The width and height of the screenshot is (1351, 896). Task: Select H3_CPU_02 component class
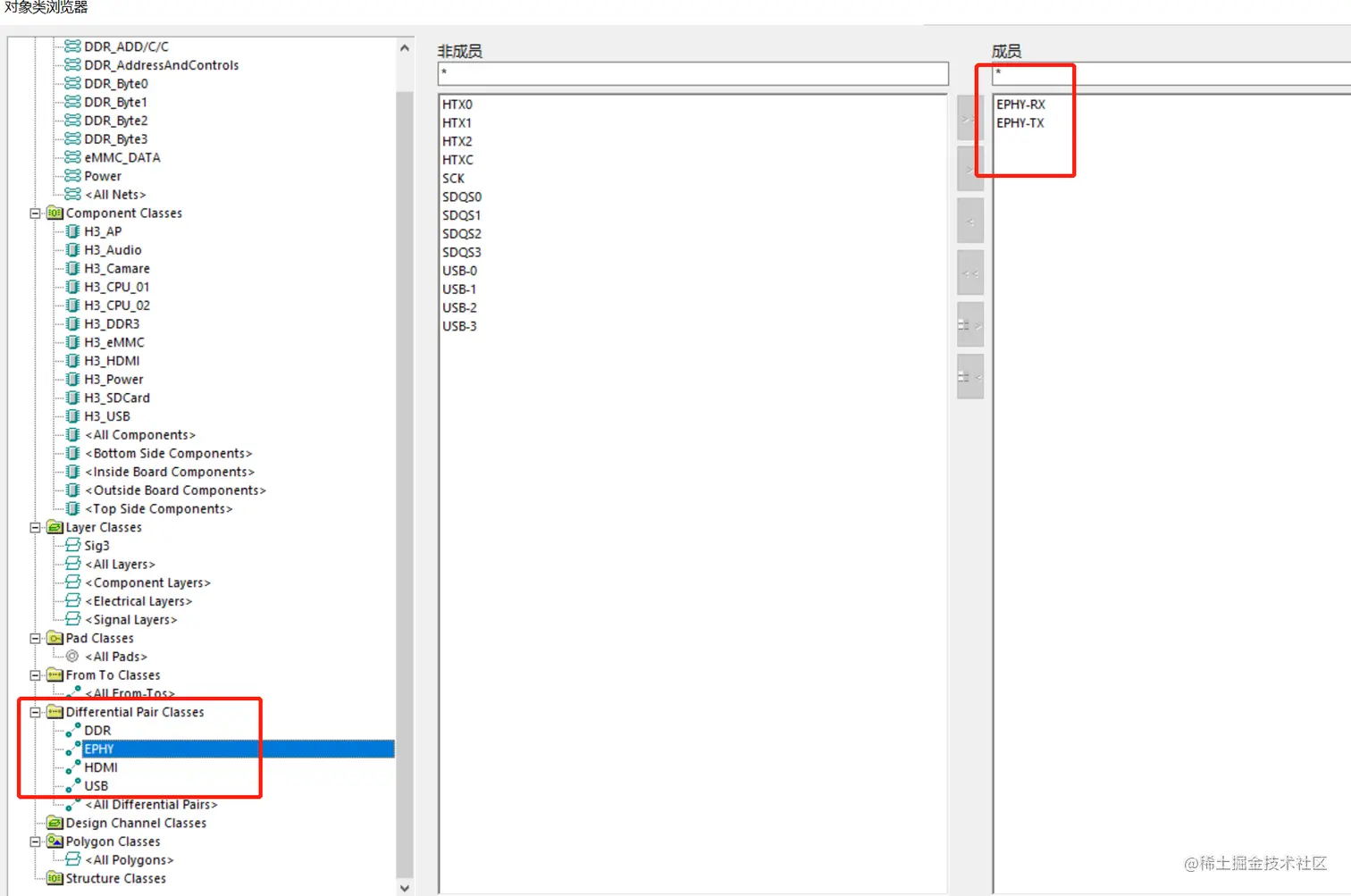pyautogui.click(x=117, y=306)
